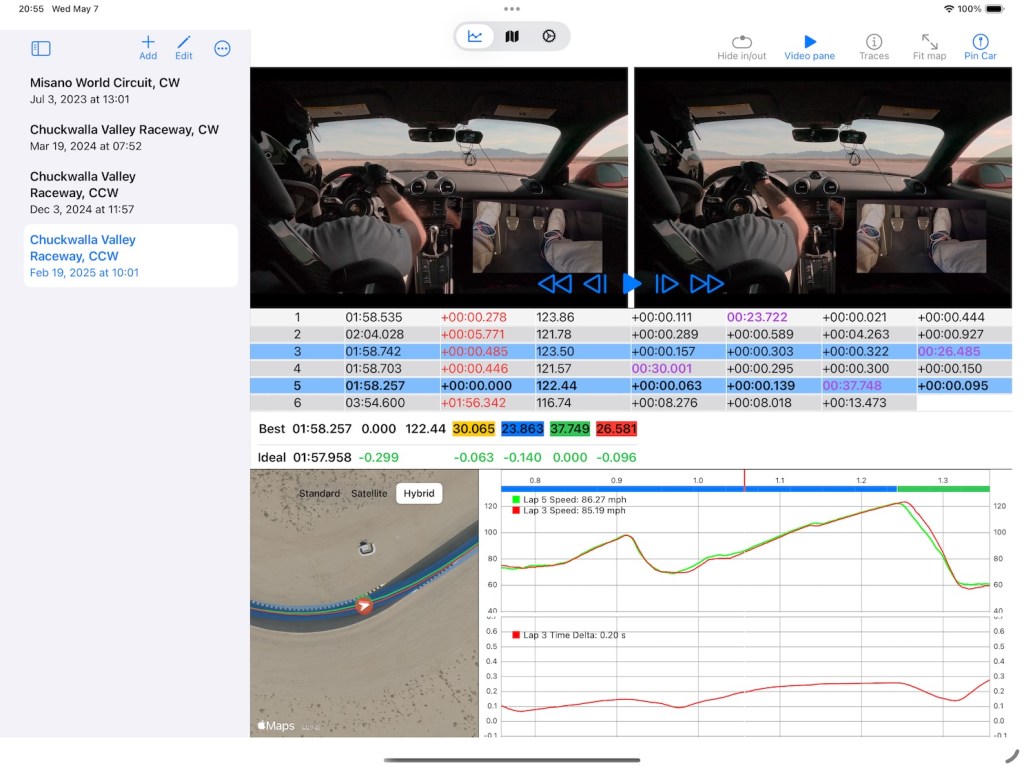1024x768 pixels.
Task: Click the yellow 30.065 best sector swatch
Action: pos(473,429)
